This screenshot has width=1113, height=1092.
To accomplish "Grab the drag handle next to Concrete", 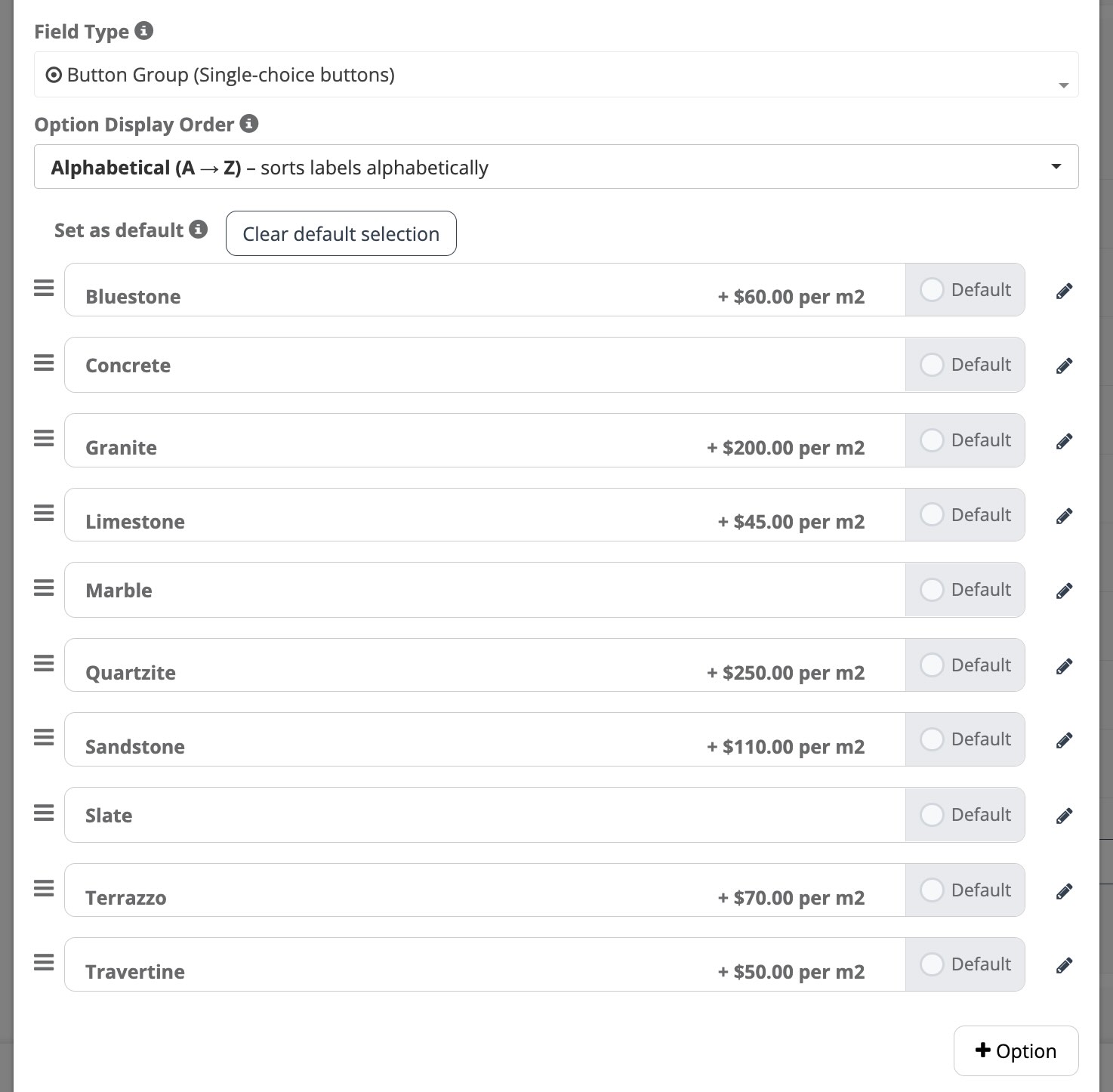I will tap(44, 363).
